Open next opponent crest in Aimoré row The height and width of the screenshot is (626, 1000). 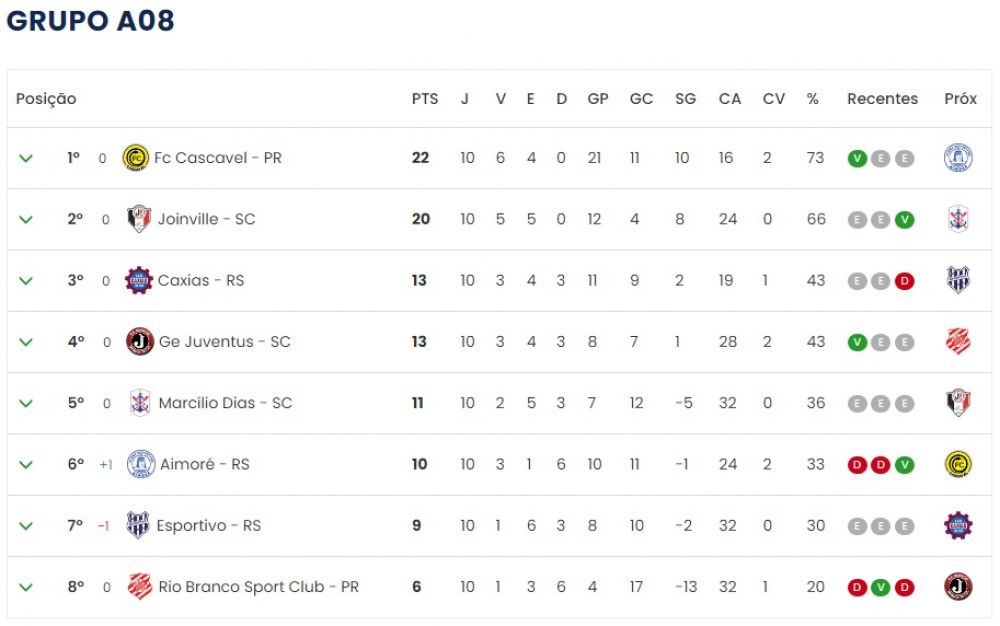958,464
